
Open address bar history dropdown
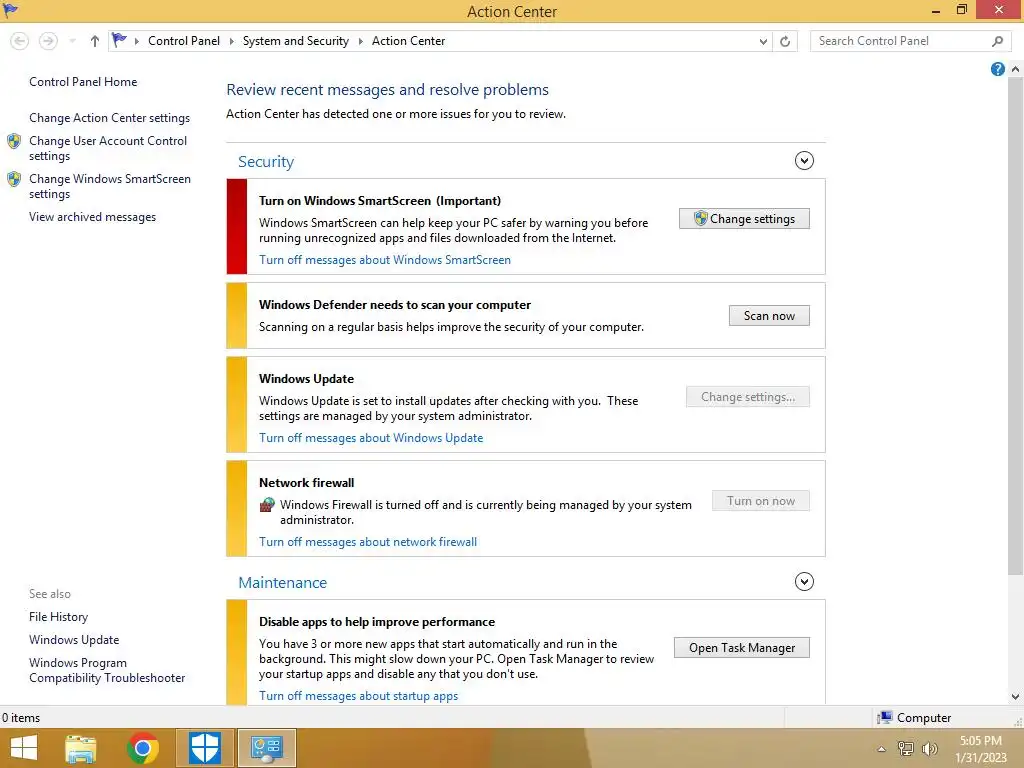(x=763, y=41)
